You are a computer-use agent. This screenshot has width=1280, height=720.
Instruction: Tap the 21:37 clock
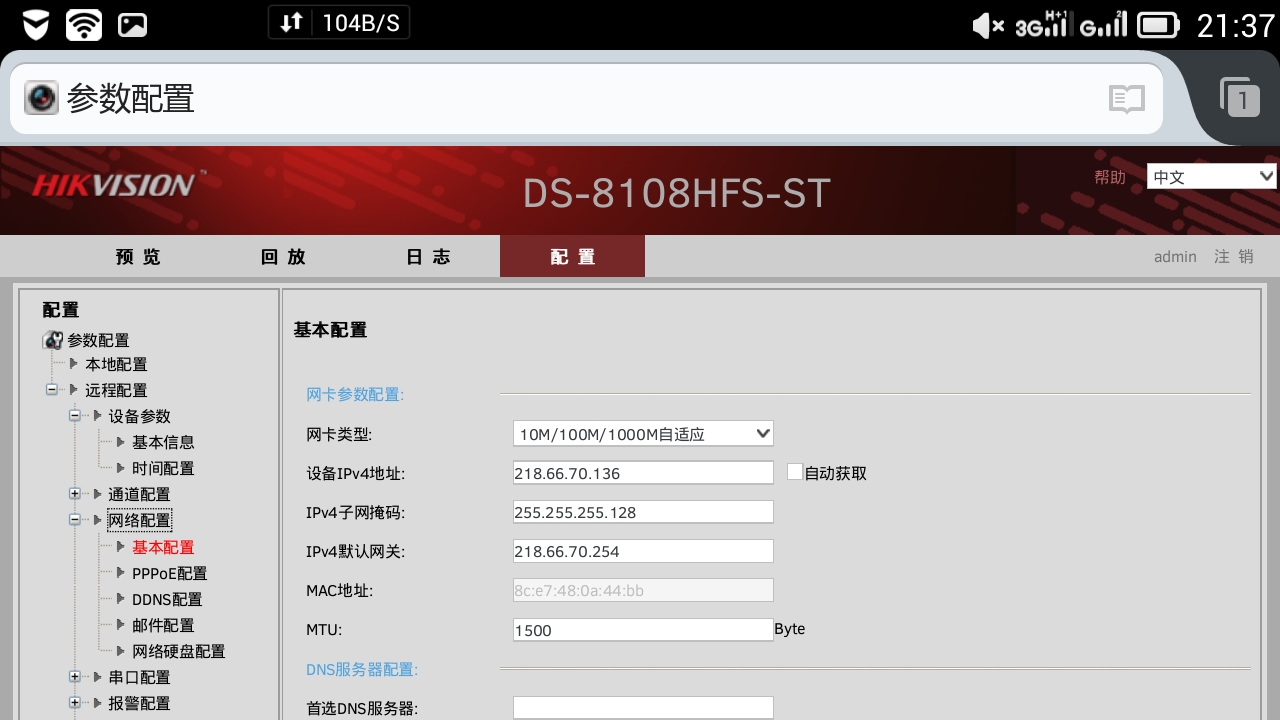point(1236,25)
